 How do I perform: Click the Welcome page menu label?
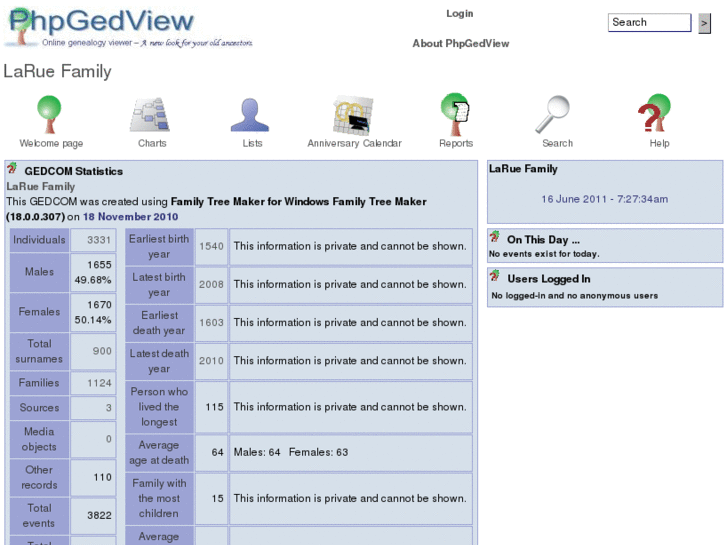(x=51, y=143)
